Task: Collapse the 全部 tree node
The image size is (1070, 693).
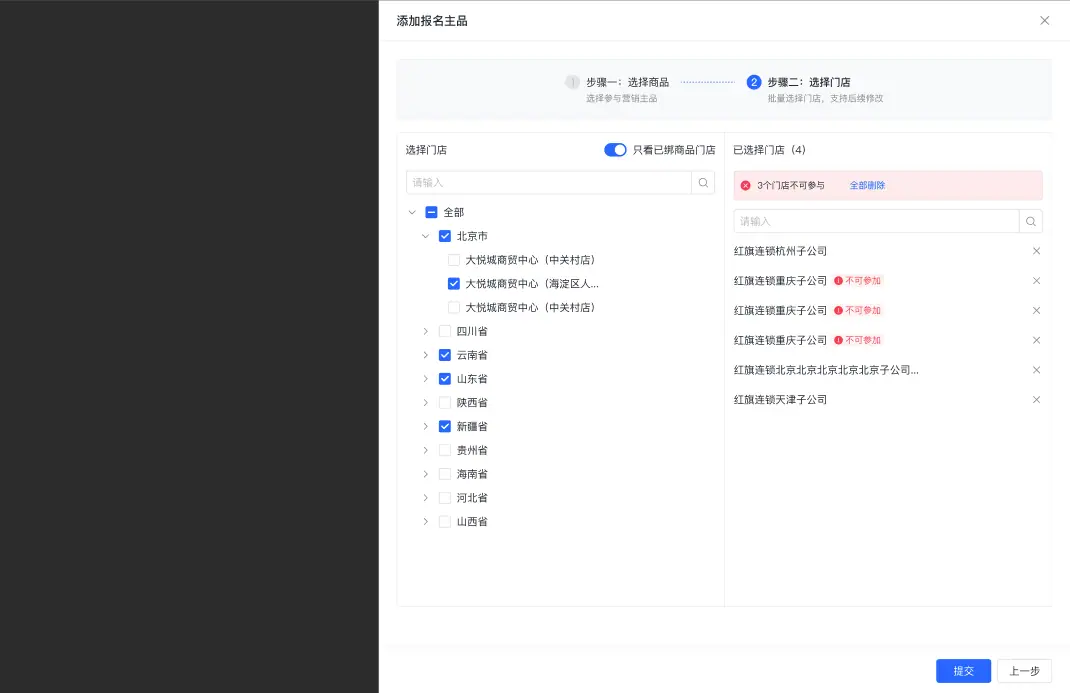Action: click(412, 212)
